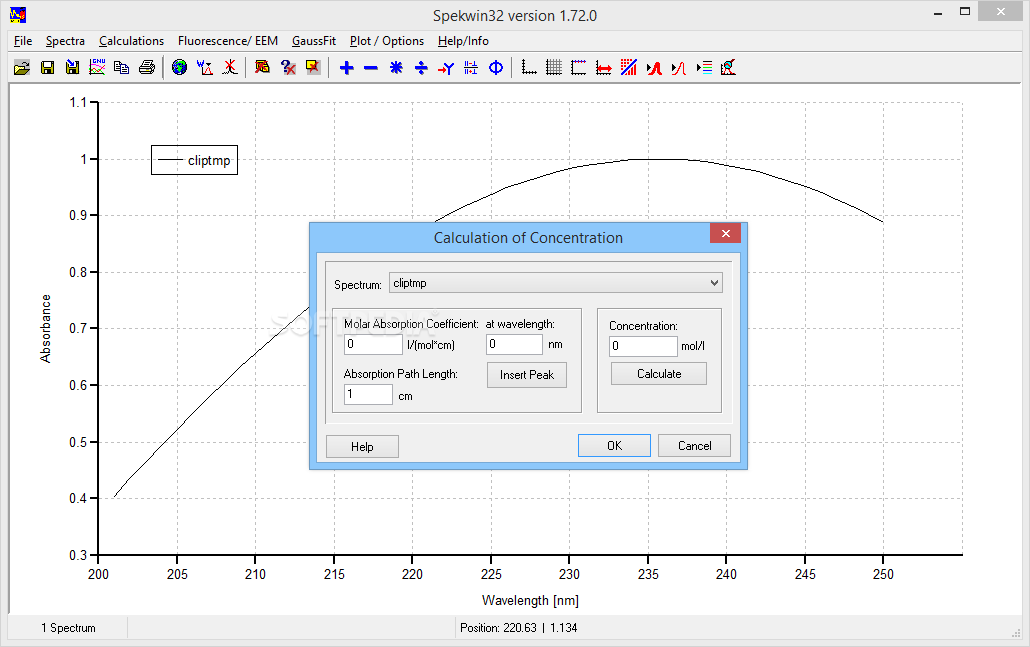
Task: Open the Spectra menu
Action: tap(65, 41)
